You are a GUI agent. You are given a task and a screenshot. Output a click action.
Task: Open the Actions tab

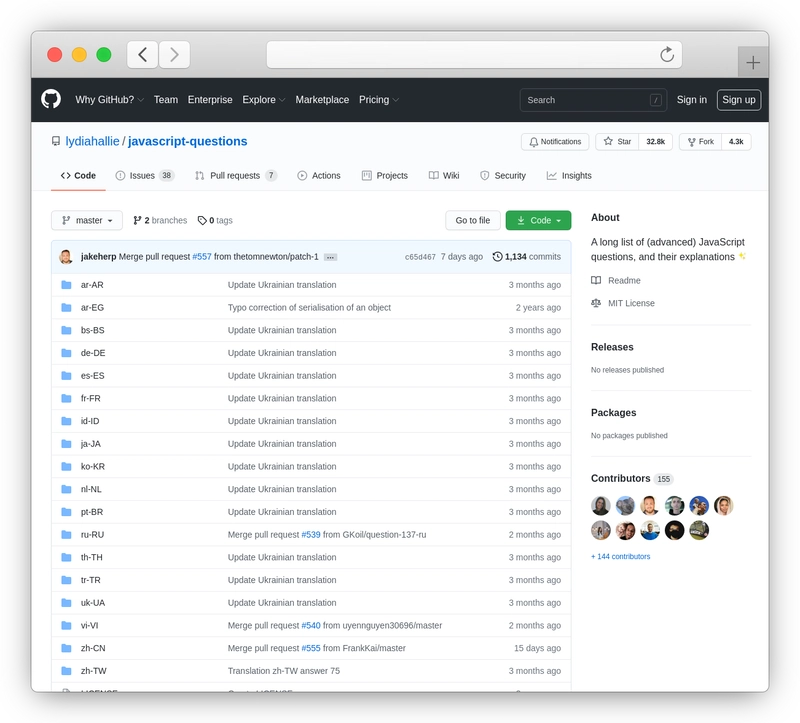(319, 176)
